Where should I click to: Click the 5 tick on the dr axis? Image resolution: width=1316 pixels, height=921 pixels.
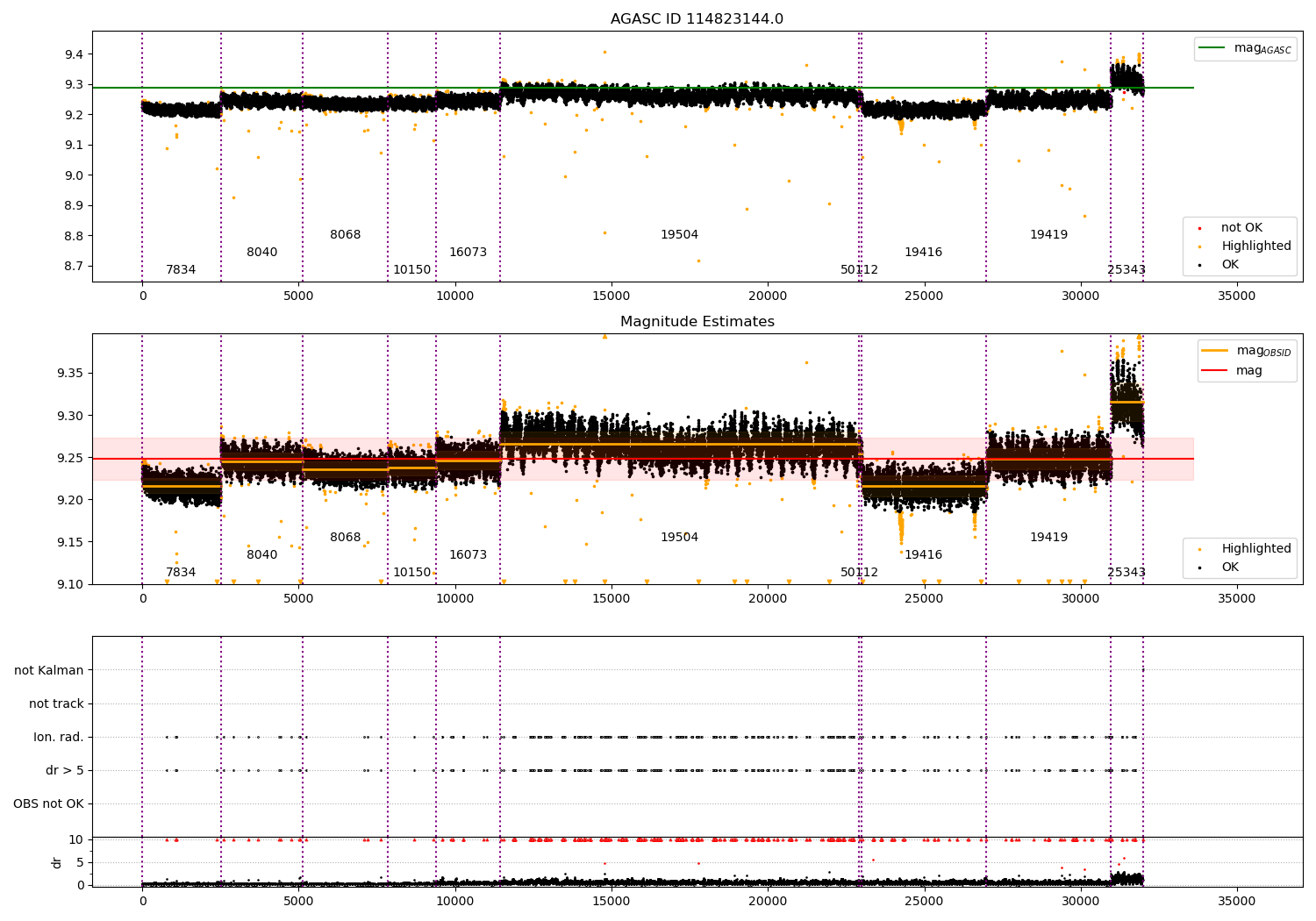coord(80,862)
